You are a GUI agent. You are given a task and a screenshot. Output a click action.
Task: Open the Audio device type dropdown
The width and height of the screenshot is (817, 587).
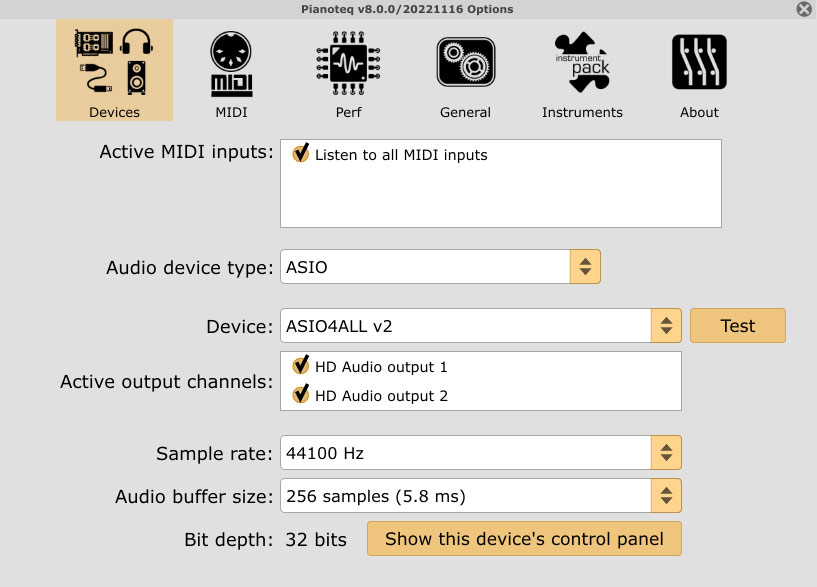click(440, 267)
